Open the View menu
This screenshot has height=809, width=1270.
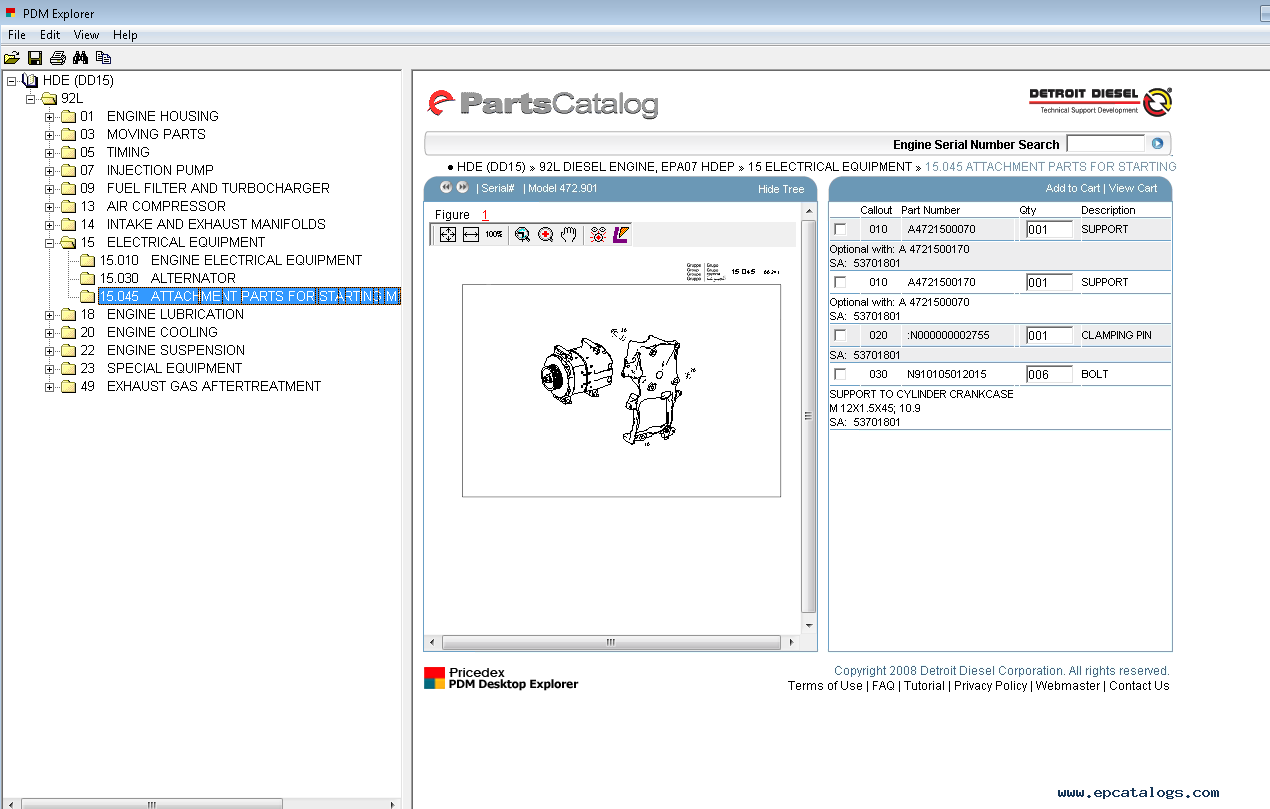[x=86, y=35]
